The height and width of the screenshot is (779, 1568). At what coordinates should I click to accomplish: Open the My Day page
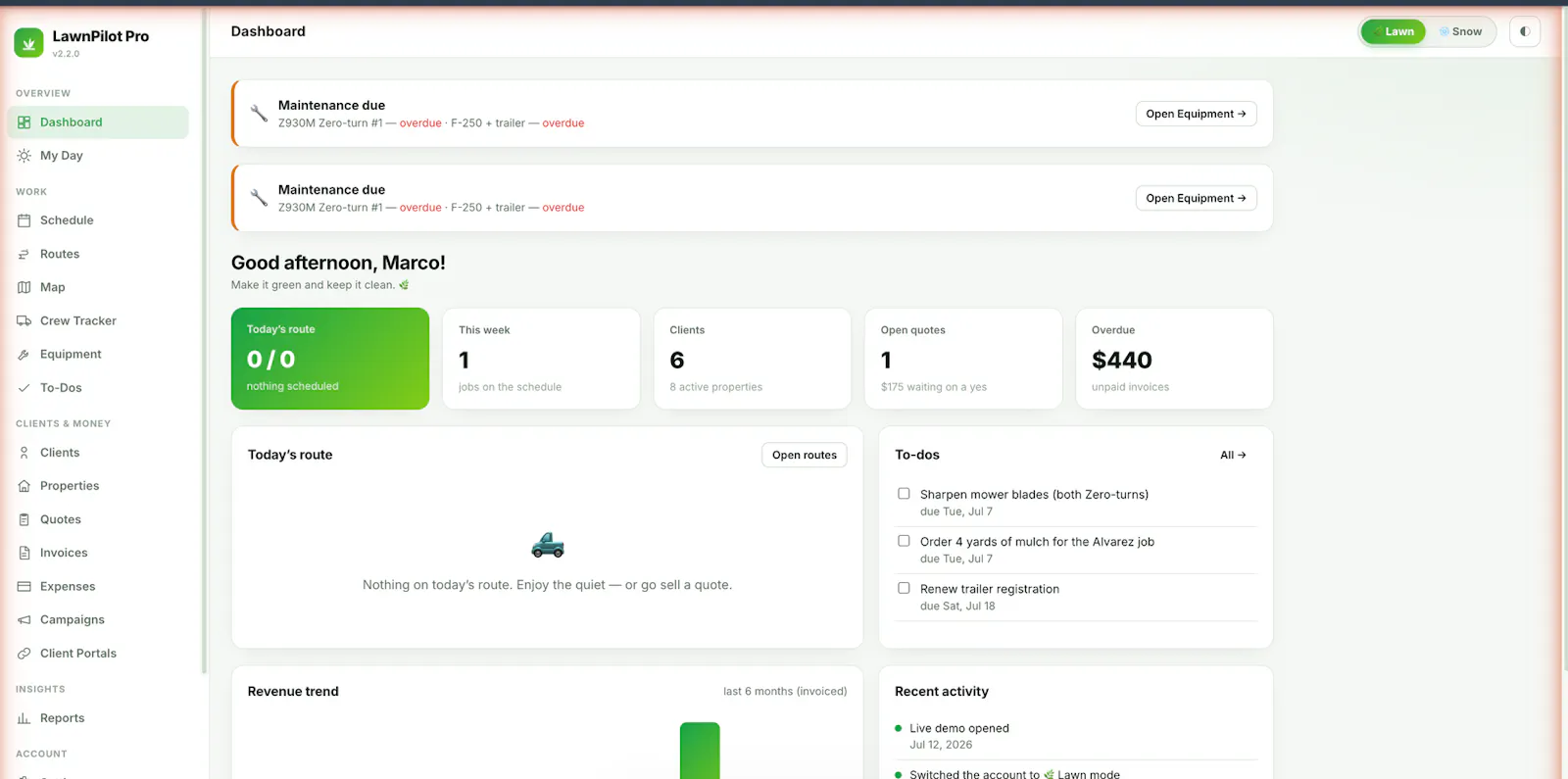tap(98, 156)
